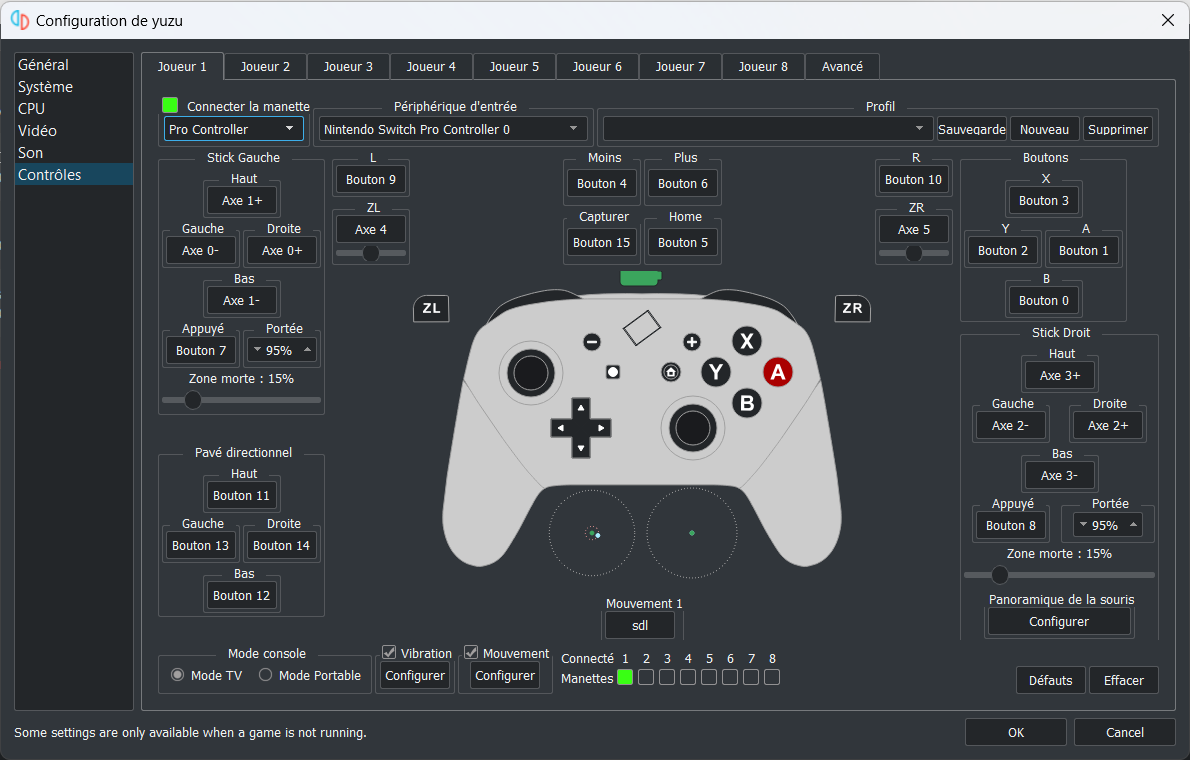The height and width of the screenshot is (760, 1190).
Task: Uncheck the Mouvement checkbox
Action: (471, 652)
